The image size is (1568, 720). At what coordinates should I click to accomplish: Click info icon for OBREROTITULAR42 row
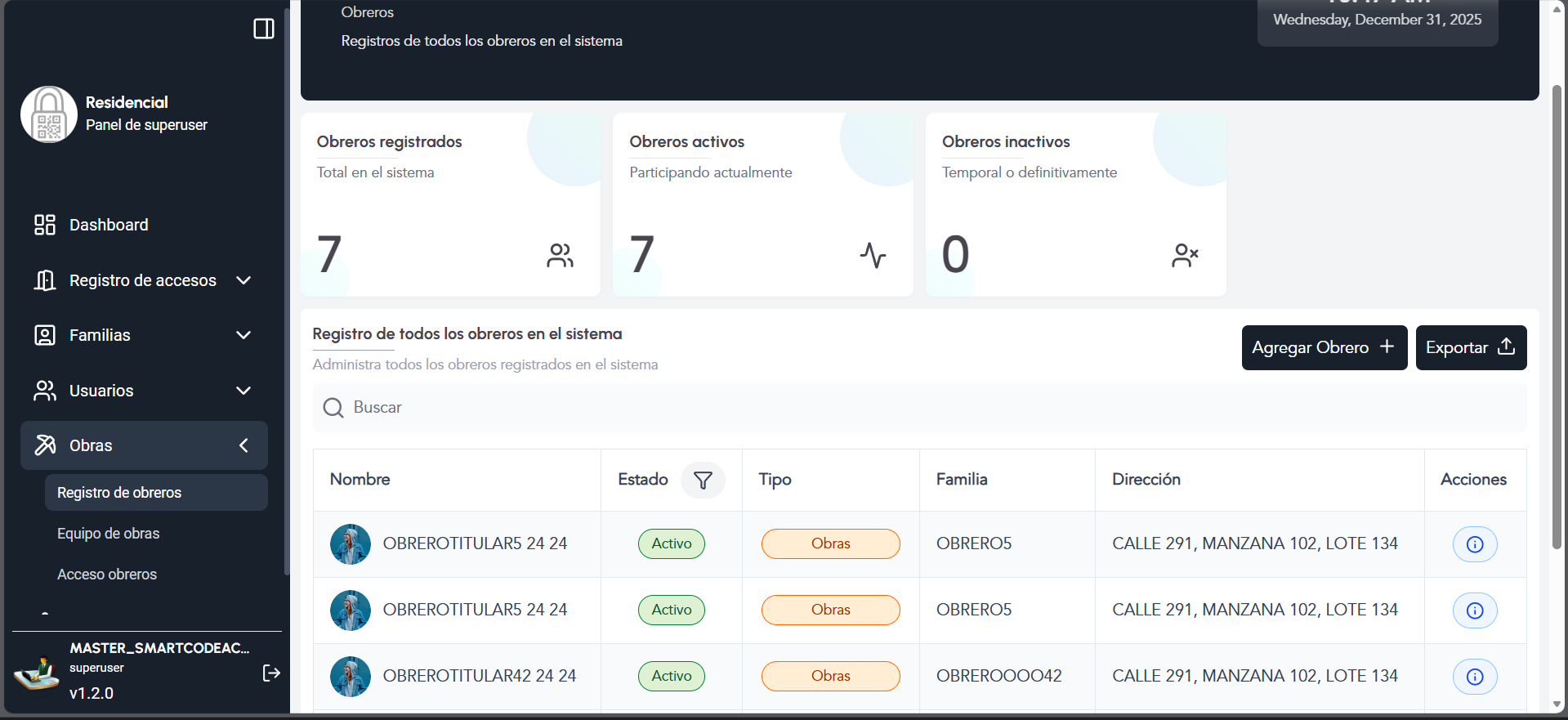point(1474,677)
